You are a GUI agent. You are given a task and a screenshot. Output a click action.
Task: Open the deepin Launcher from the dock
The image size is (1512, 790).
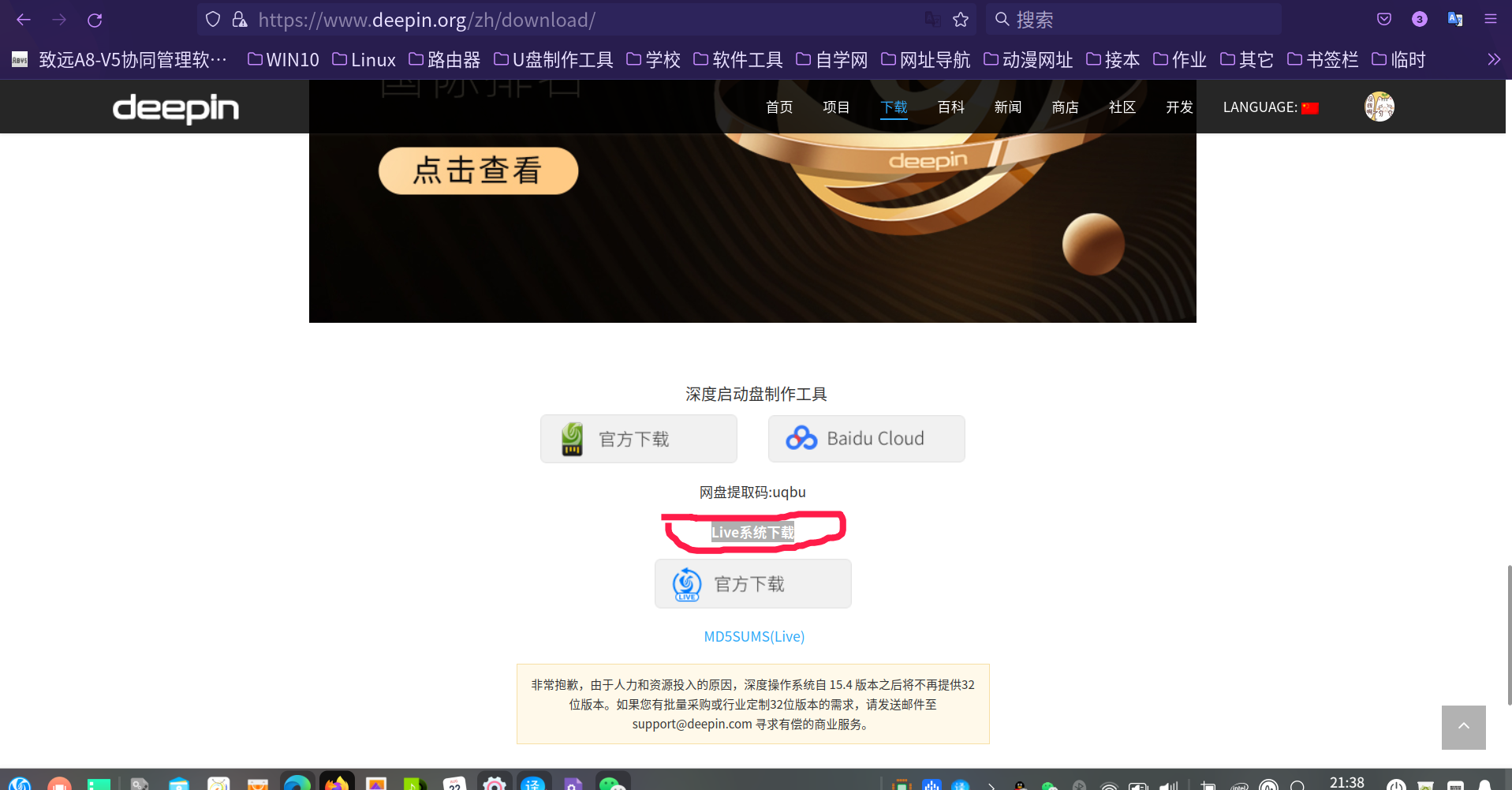[19, 784]
